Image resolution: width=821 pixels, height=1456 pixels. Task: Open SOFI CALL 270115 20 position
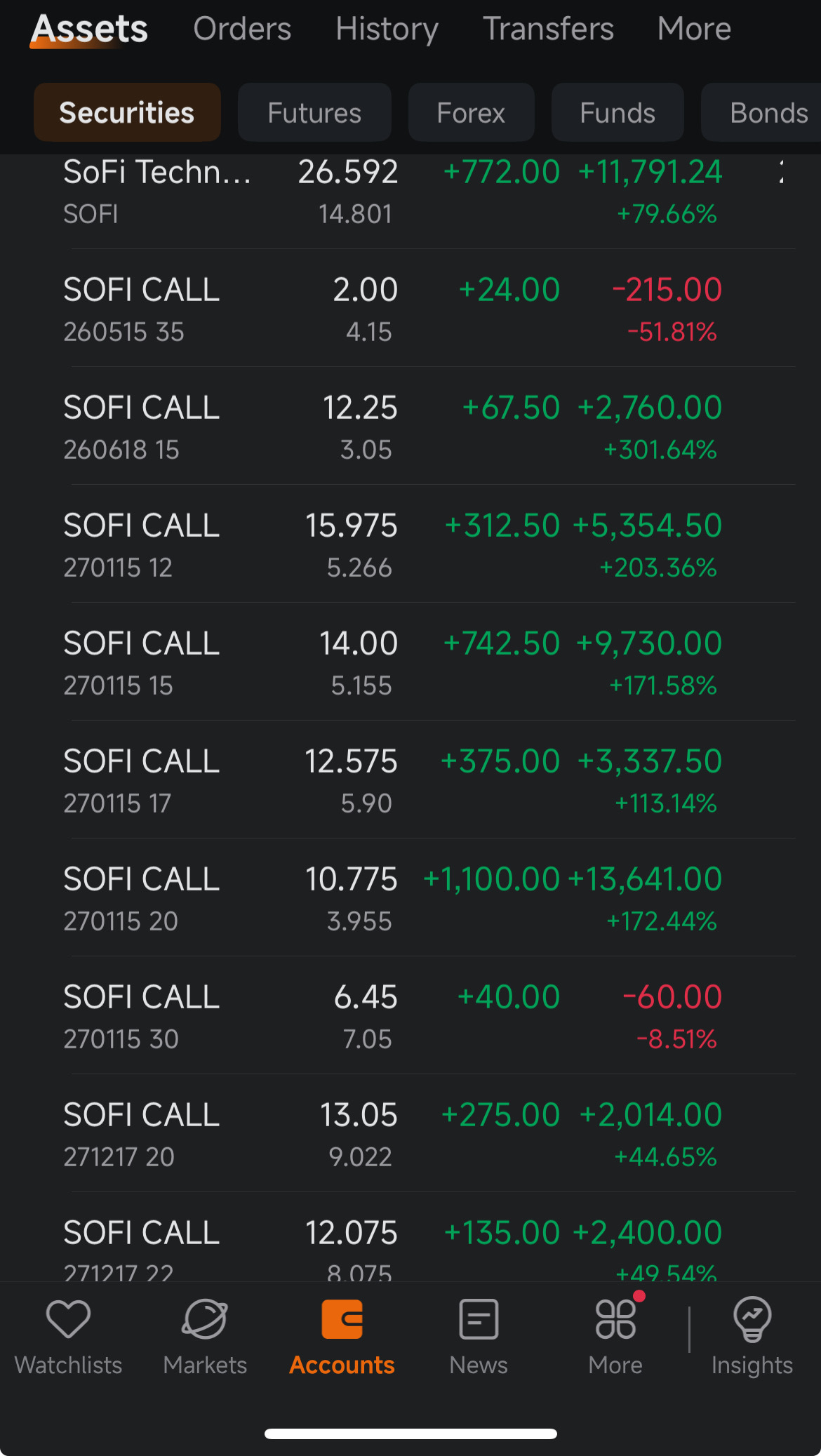point(410,897)
